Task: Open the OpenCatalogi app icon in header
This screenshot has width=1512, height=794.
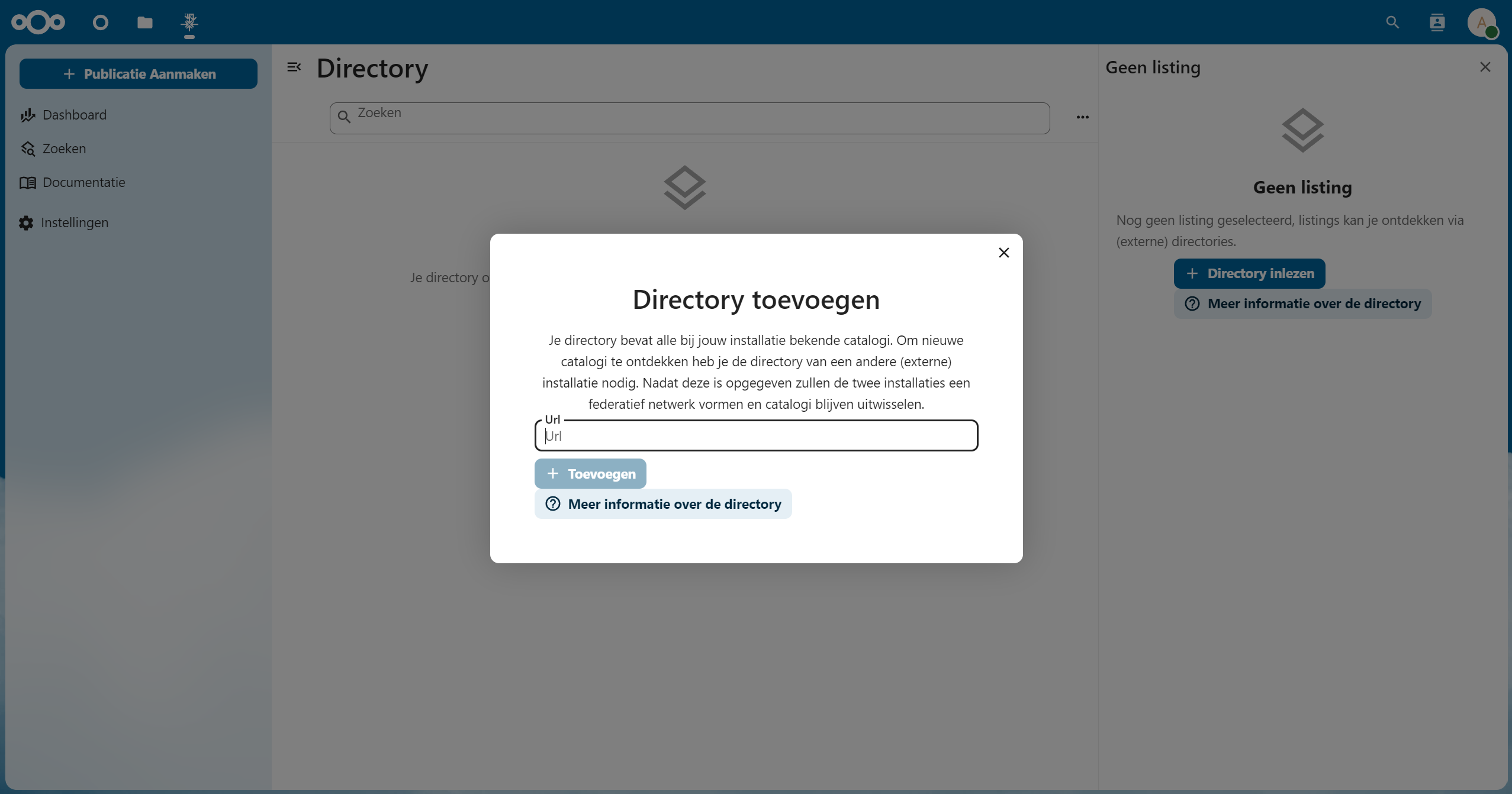Action: pyautogui.click(x=189, y=22)
